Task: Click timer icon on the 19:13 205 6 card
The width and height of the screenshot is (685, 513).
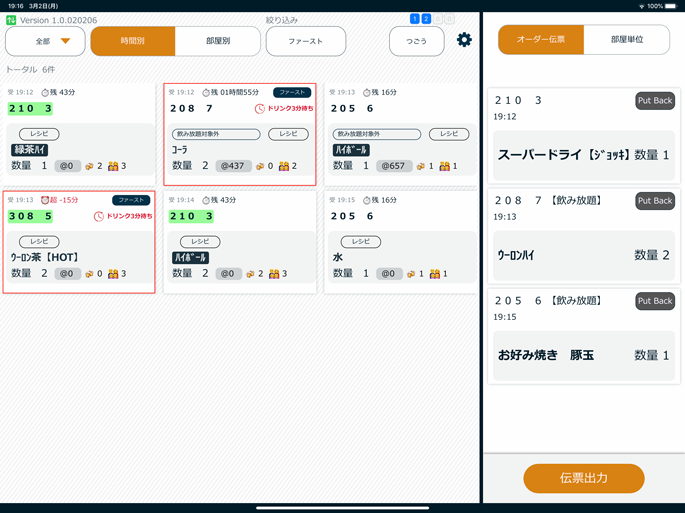Action: tap(367, 93)
